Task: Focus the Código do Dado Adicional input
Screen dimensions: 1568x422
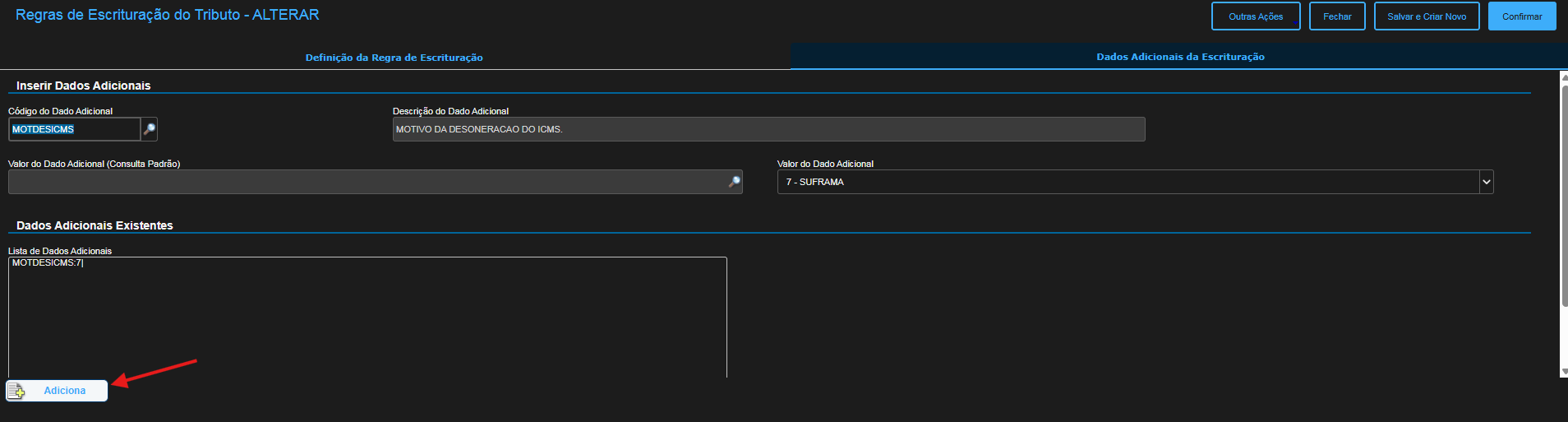Action: 74,129
